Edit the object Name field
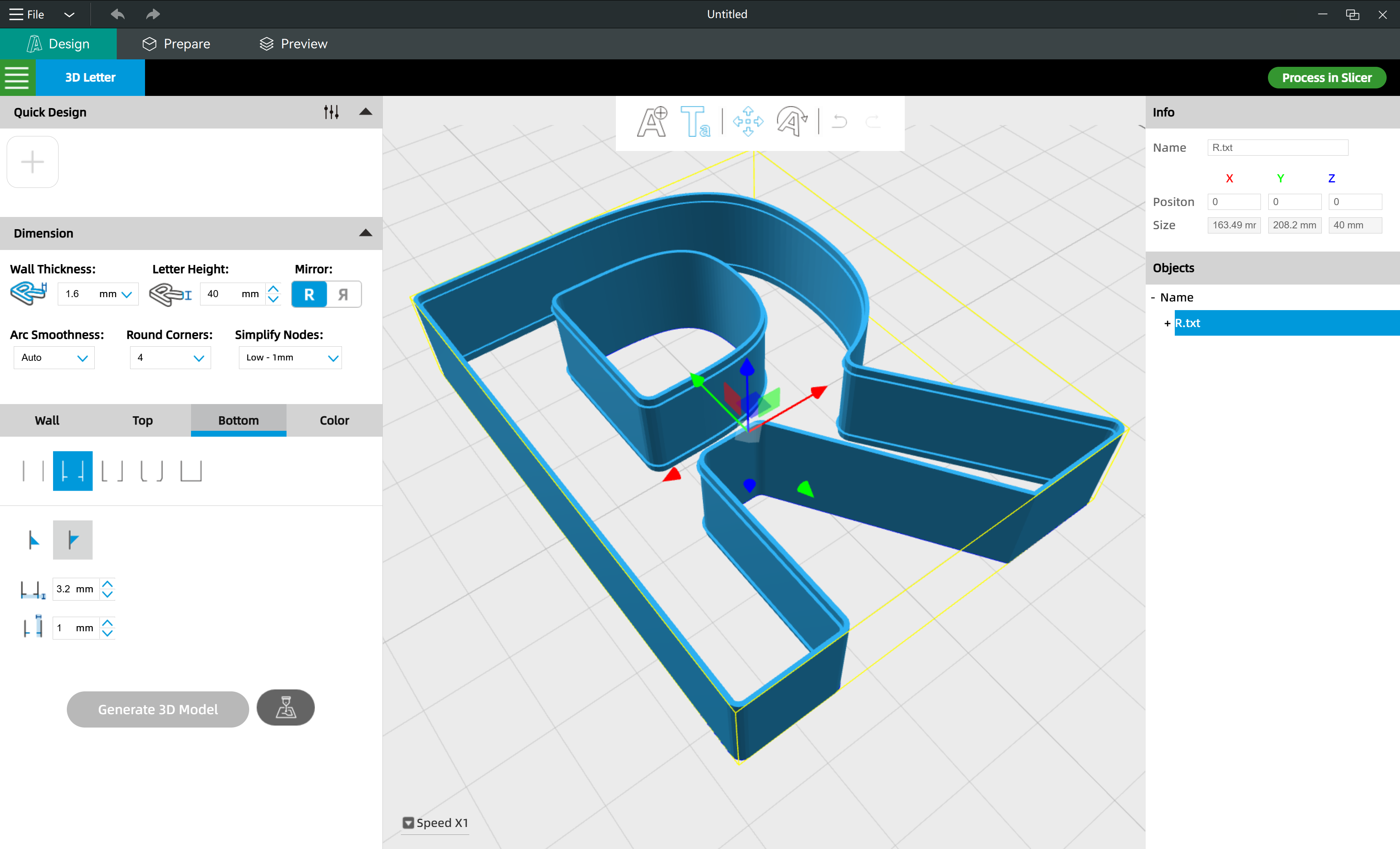 [x=1277, y=148]
